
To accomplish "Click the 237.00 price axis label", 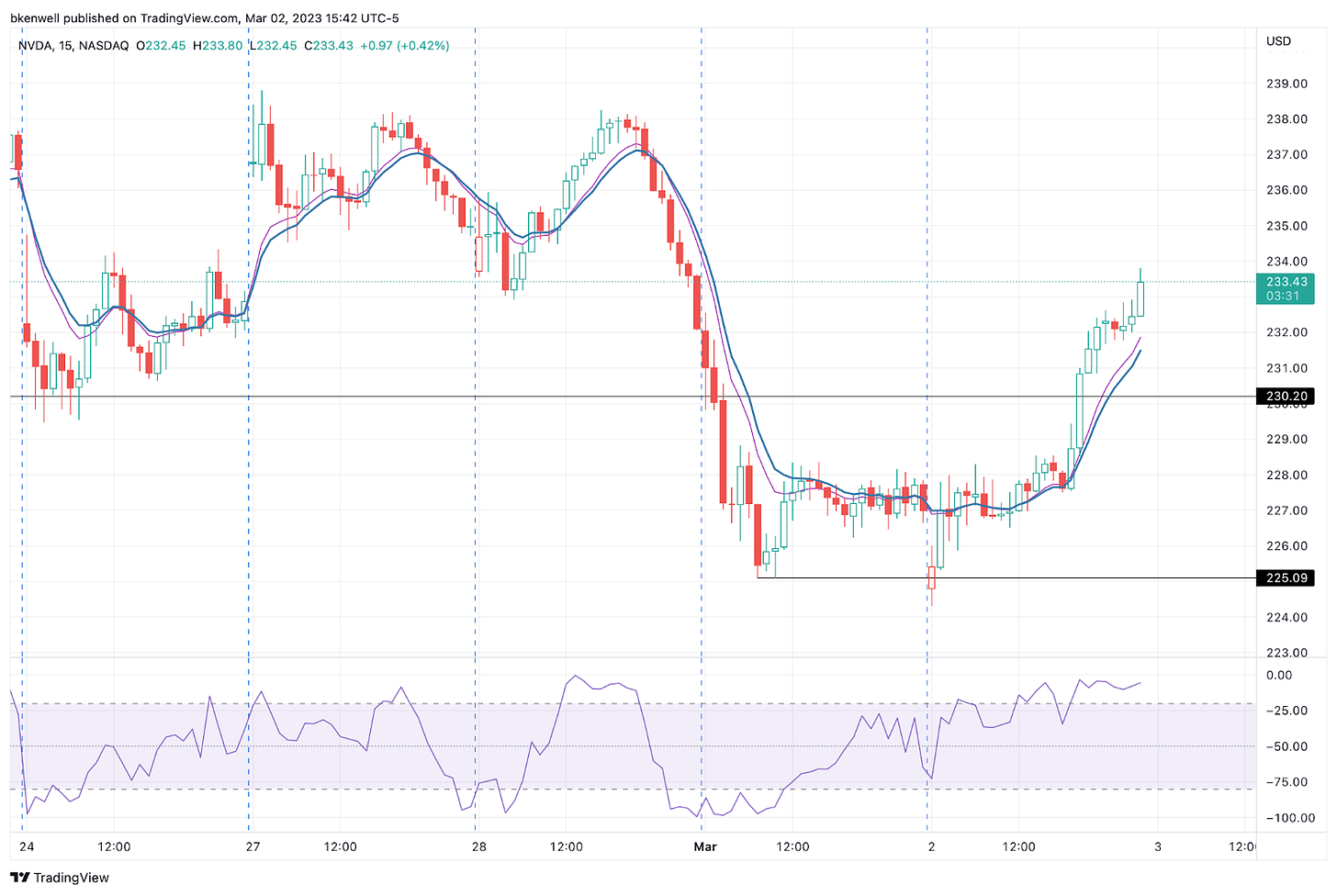I will point(1286,154).
